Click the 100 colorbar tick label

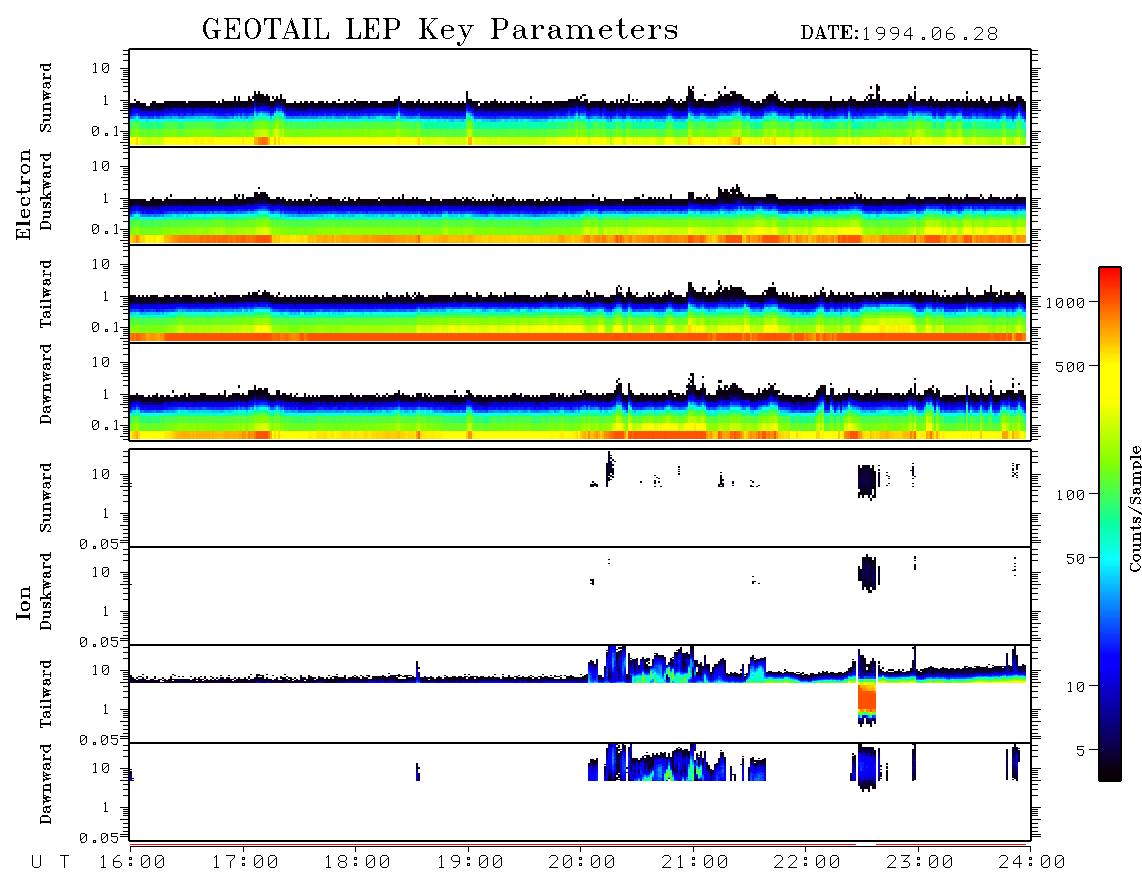point(1071,495)
